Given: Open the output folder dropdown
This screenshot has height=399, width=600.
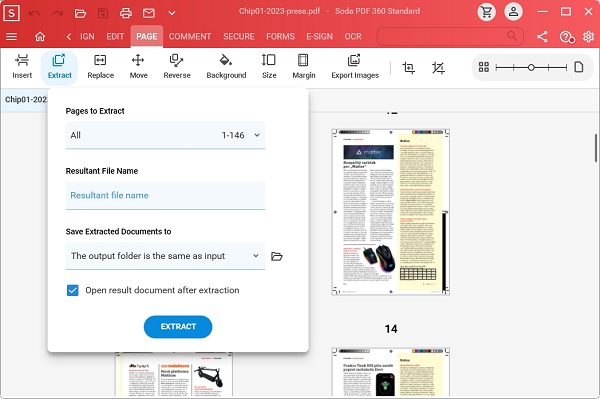Looking at the screenshot, I should pyautogui.click(x=165, y=256).
